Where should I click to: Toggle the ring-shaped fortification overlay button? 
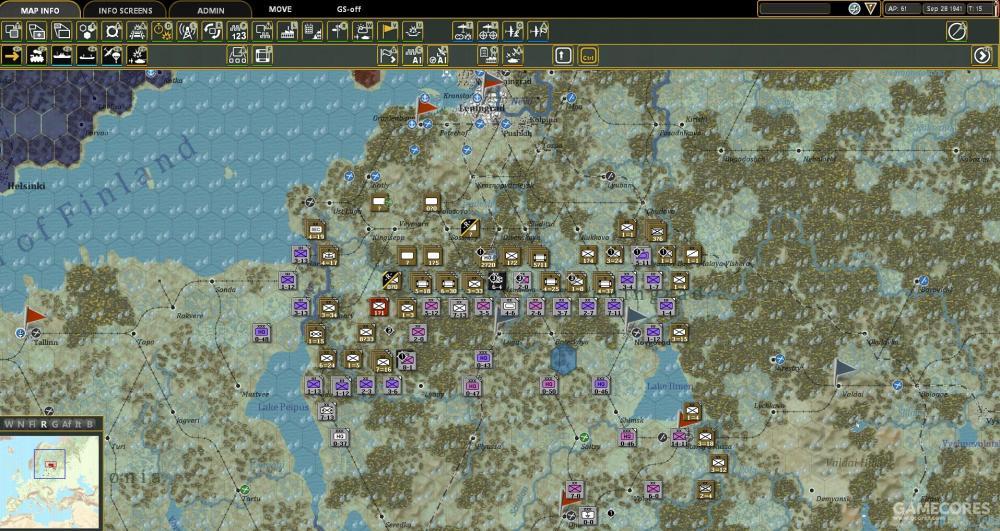(112, 31)
